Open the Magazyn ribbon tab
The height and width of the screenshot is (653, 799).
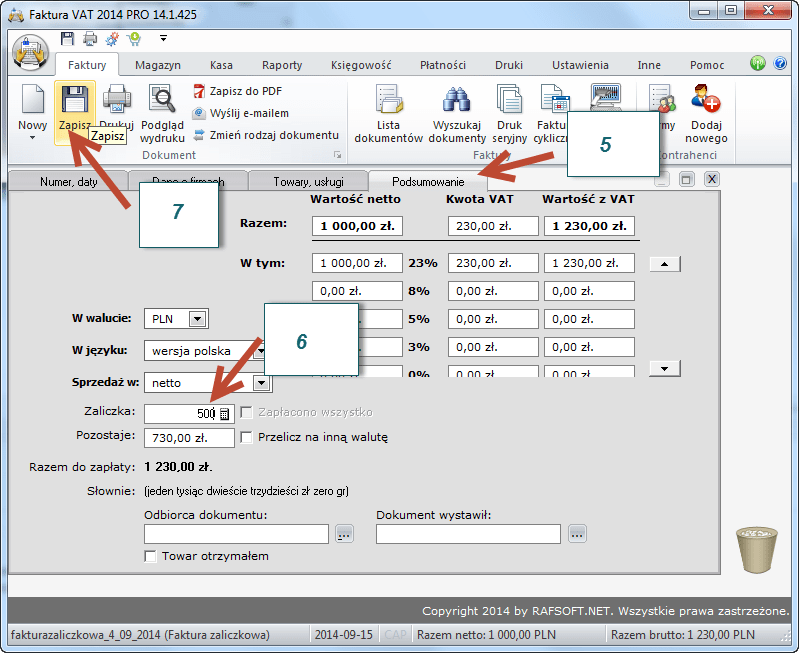[158, 65]
